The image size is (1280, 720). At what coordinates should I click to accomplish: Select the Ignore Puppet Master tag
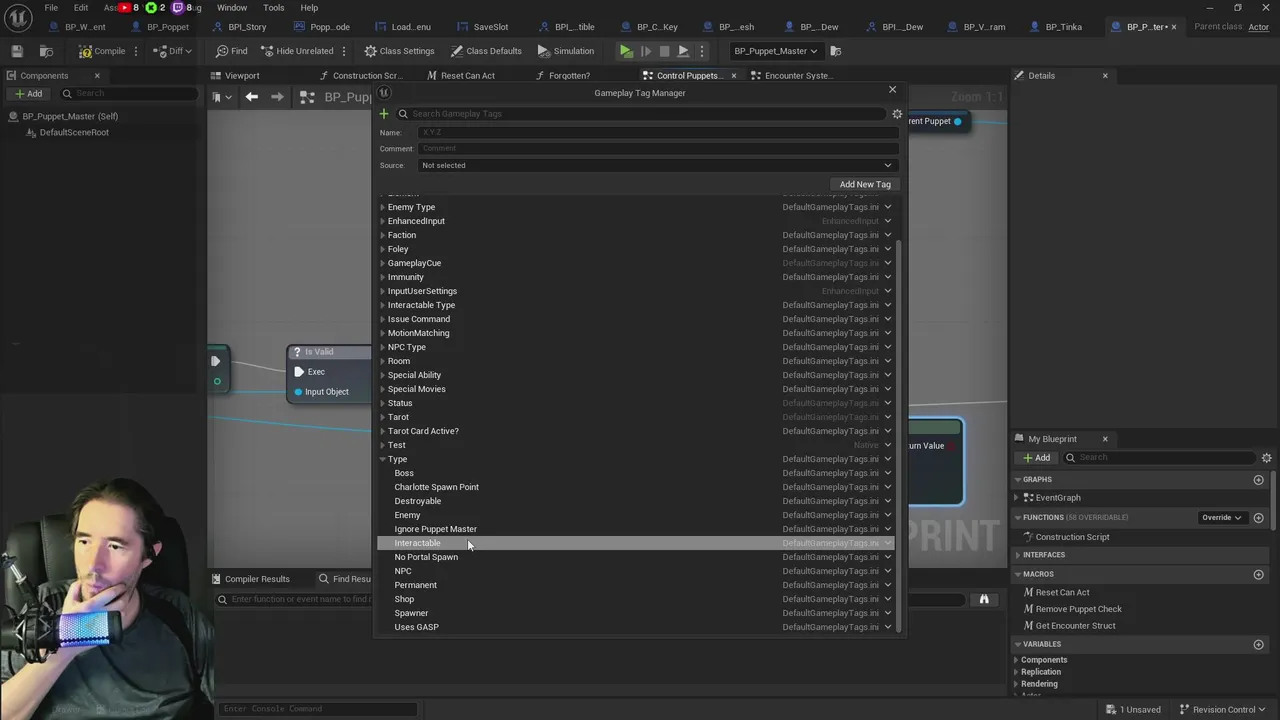tap(435, 529)
